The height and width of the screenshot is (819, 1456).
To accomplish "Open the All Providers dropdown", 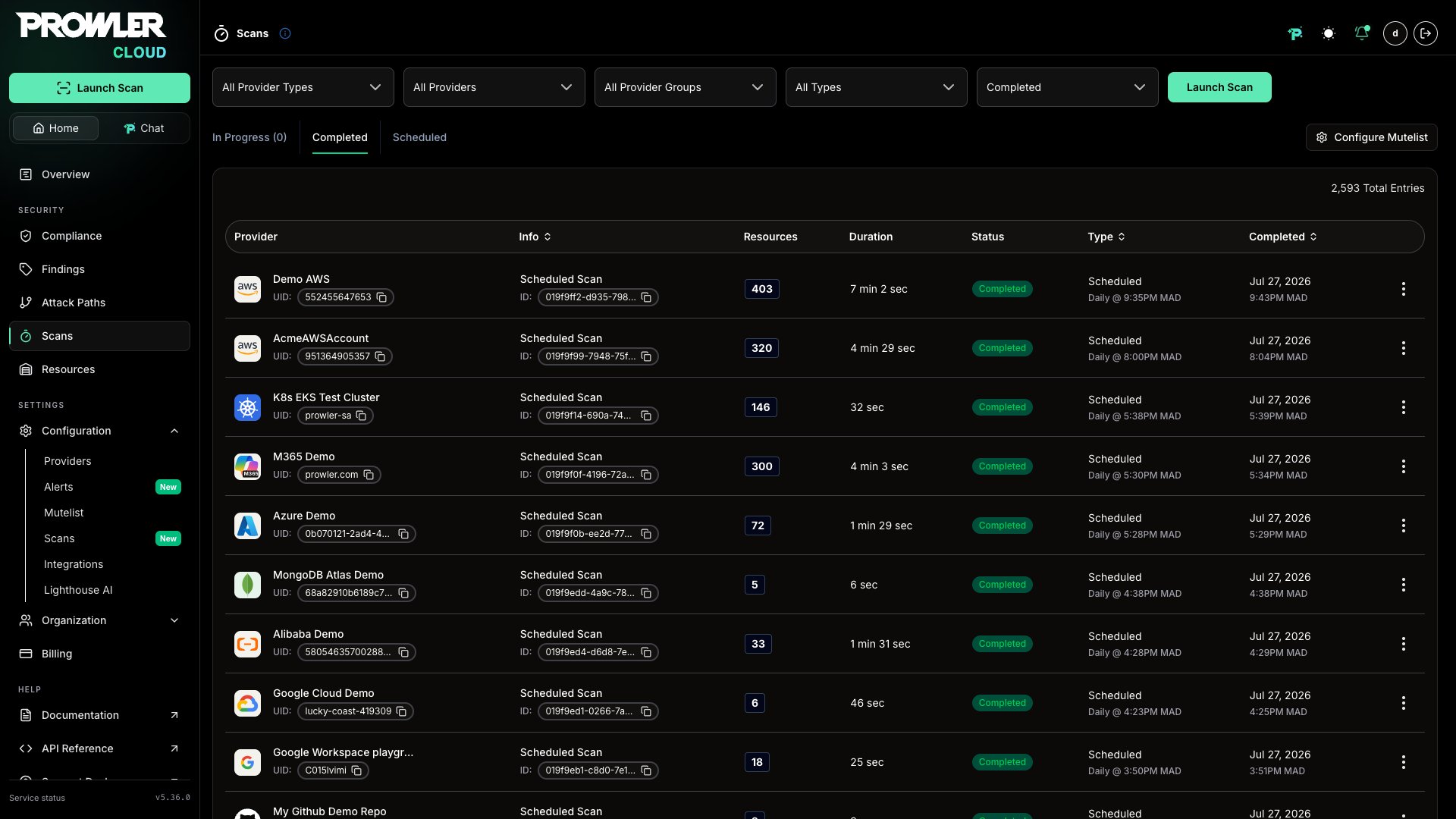I will click(x=494, y=87).
